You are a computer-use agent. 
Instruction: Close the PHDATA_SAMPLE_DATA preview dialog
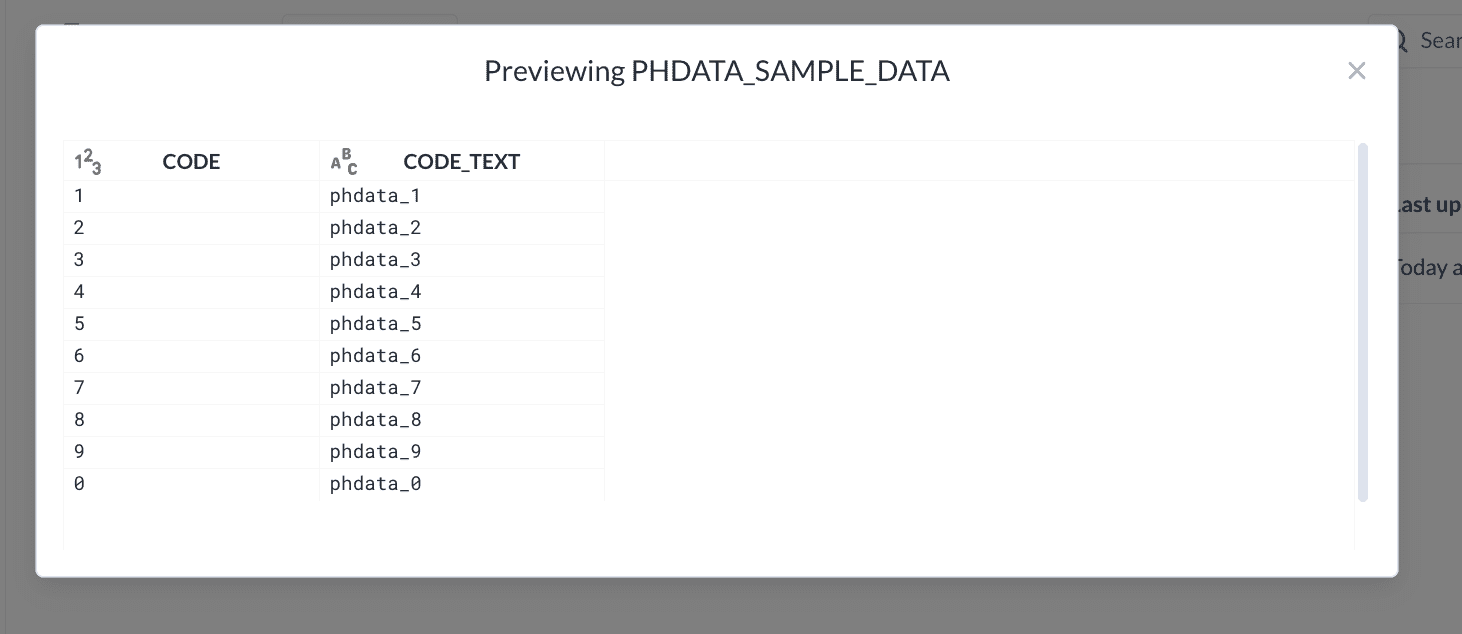(x=1356, y=71)
